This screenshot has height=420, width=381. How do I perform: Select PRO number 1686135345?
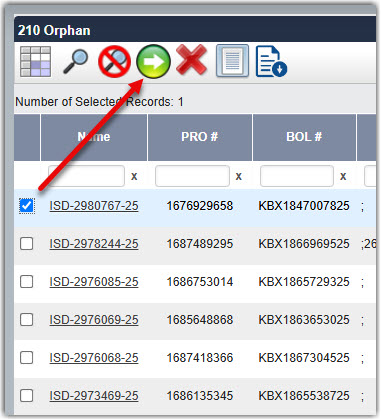coord(200,396)
